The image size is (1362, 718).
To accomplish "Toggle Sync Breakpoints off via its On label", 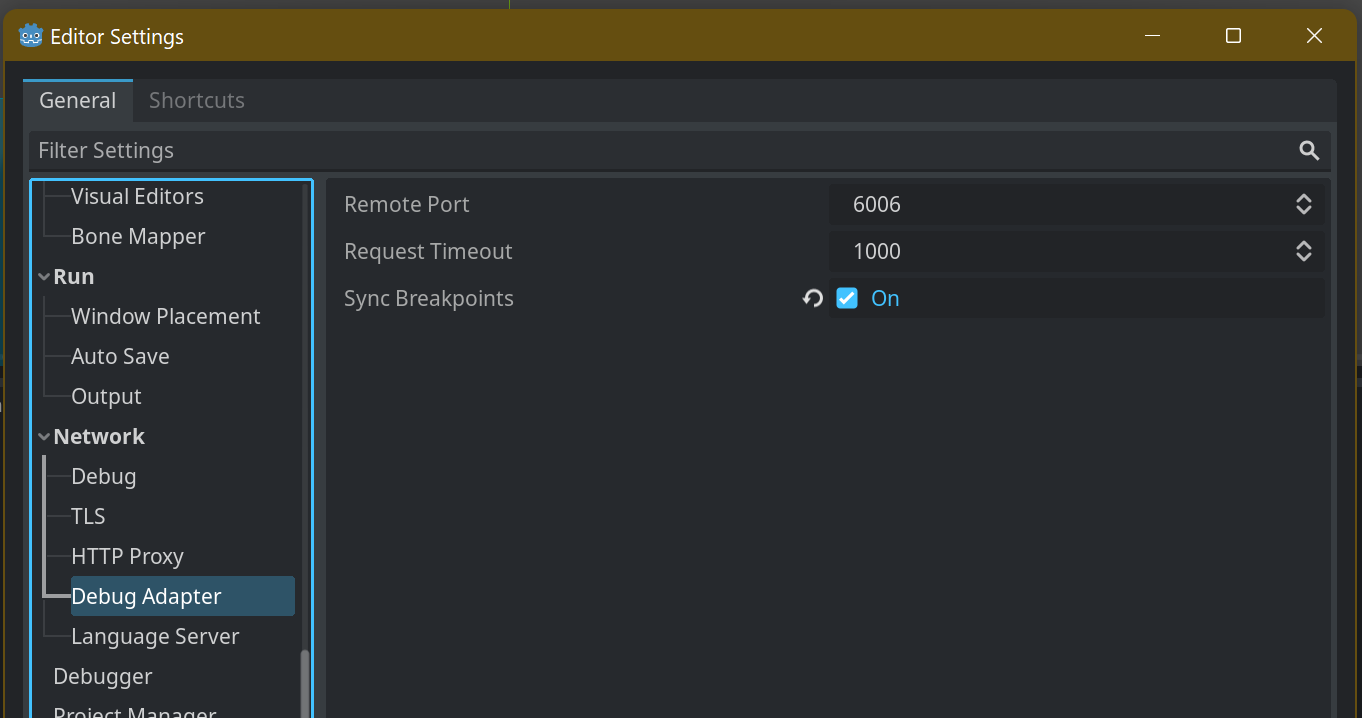I will (884, 297).
